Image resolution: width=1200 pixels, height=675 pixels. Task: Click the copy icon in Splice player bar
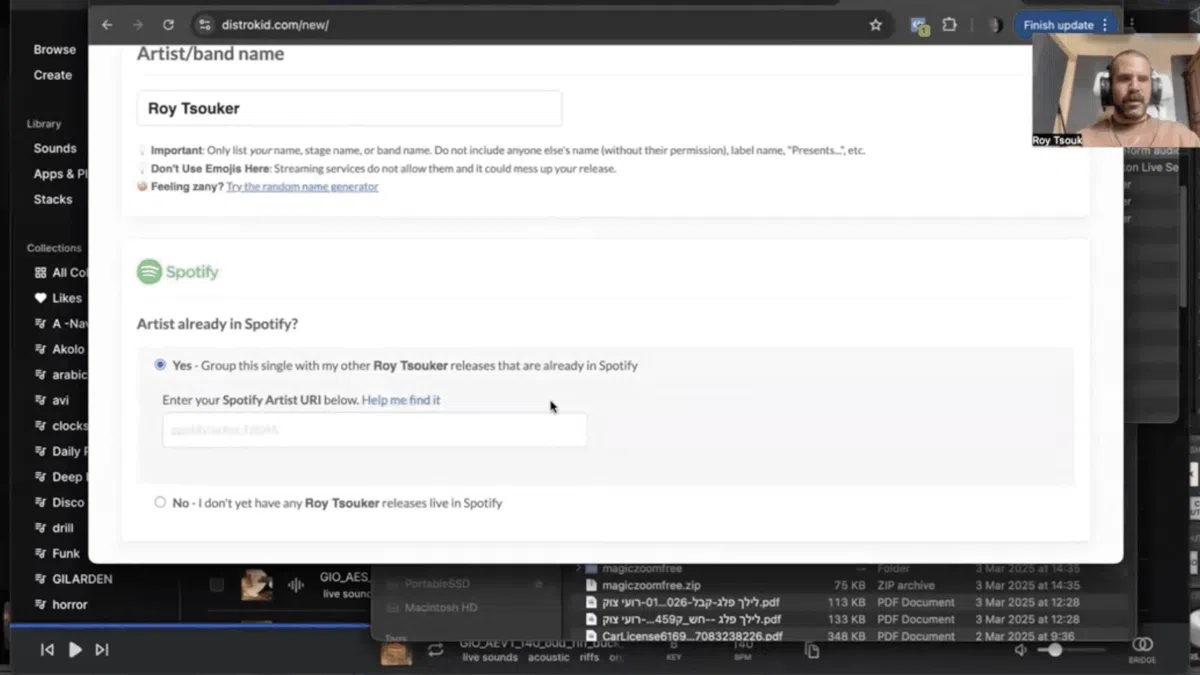tap(812, 650)
